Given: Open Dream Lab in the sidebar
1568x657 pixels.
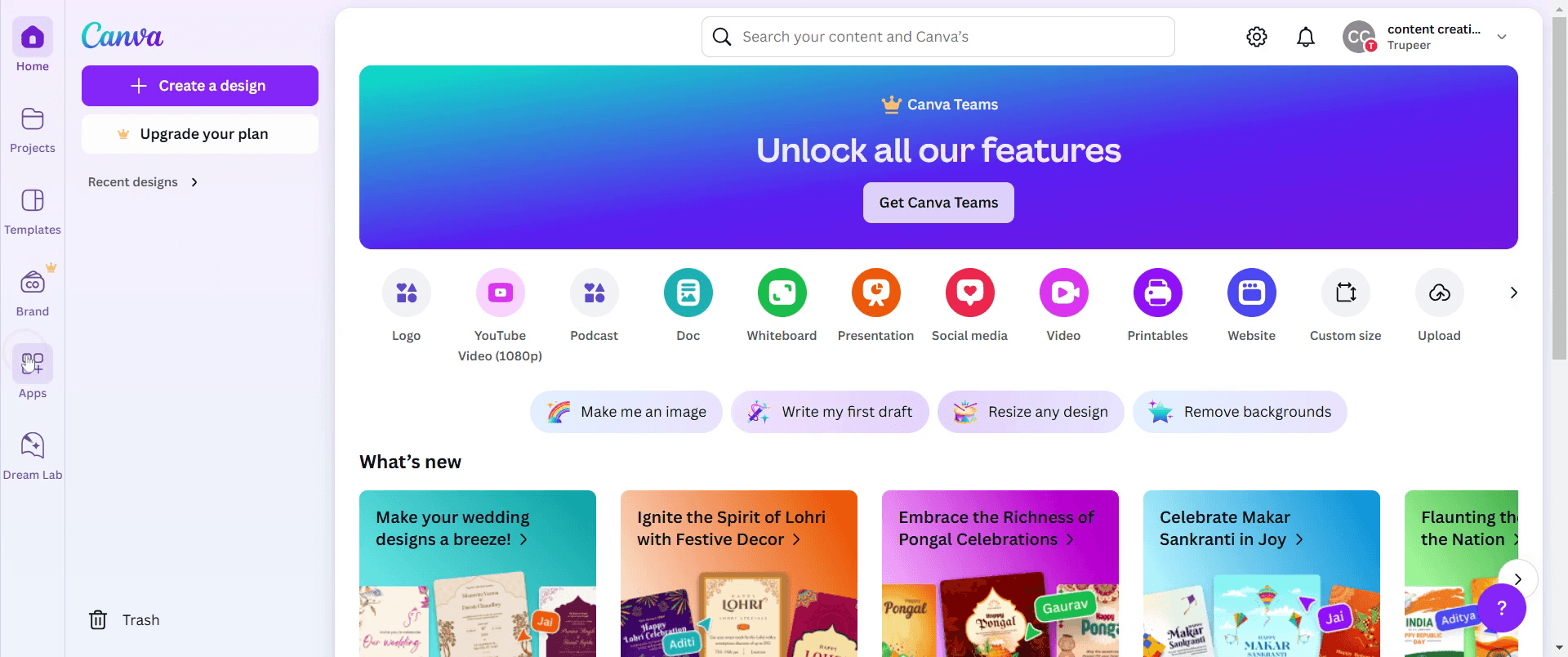Looking at the screenshot, I should coord(33,456).
